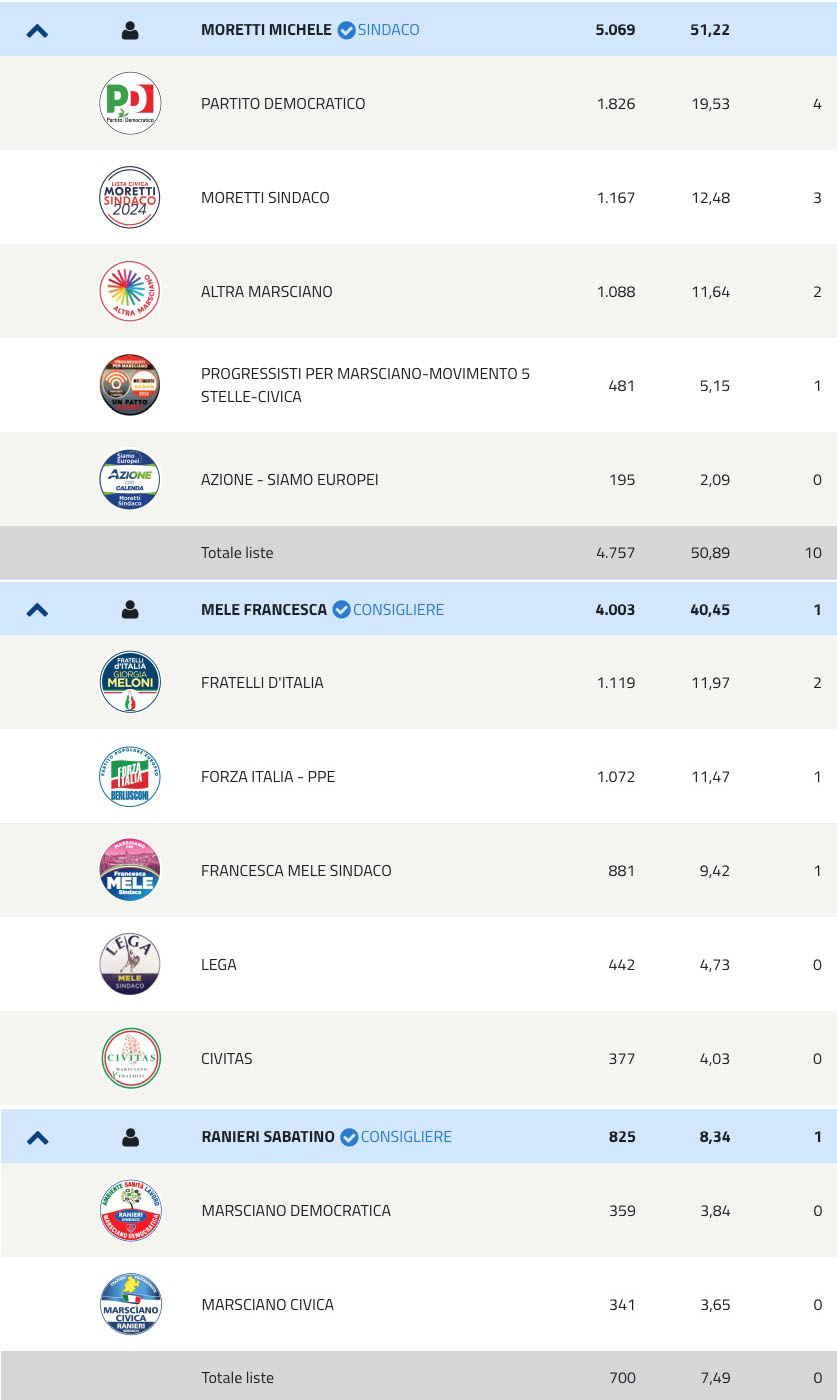Click the Fratelli d'Italia Meloni logo
The width and height of the screenshot is (837, 1400).
coord(130,682)
